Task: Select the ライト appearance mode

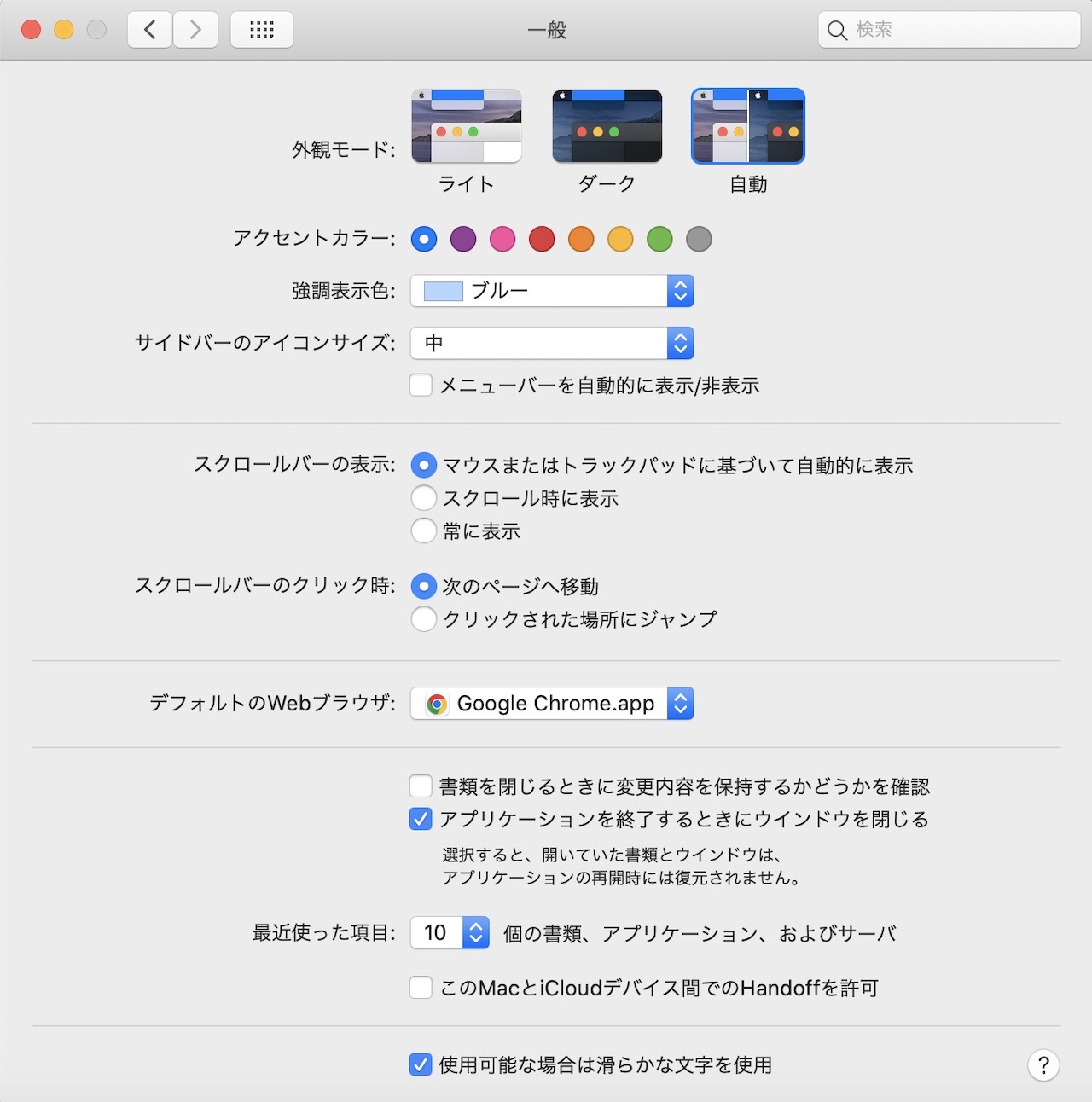Action: (x=467, y=126)
